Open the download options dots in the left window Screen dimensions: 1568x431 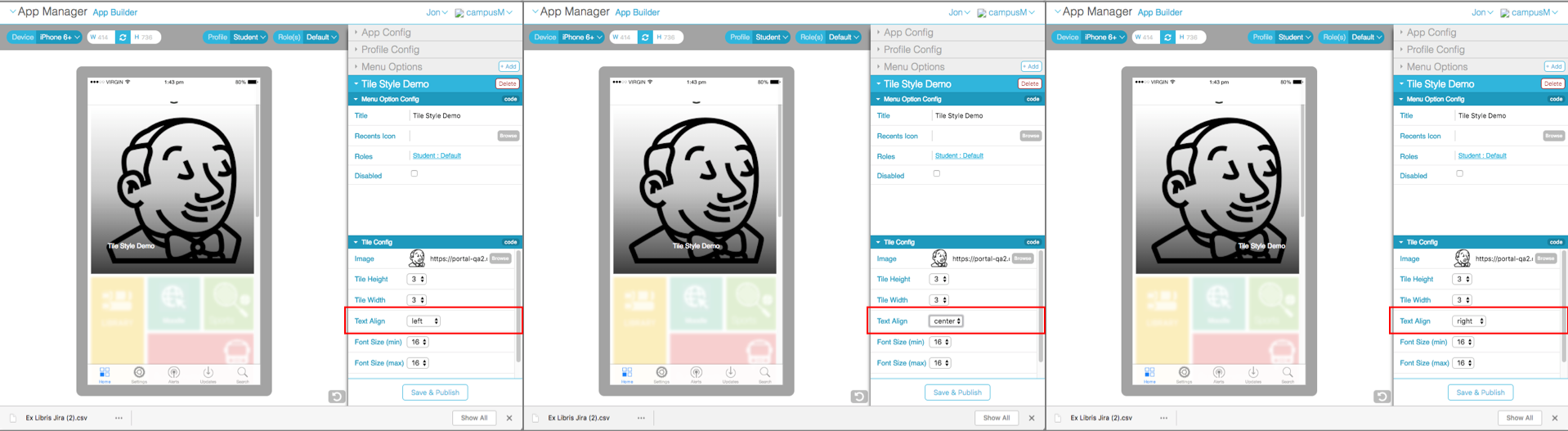119,418
